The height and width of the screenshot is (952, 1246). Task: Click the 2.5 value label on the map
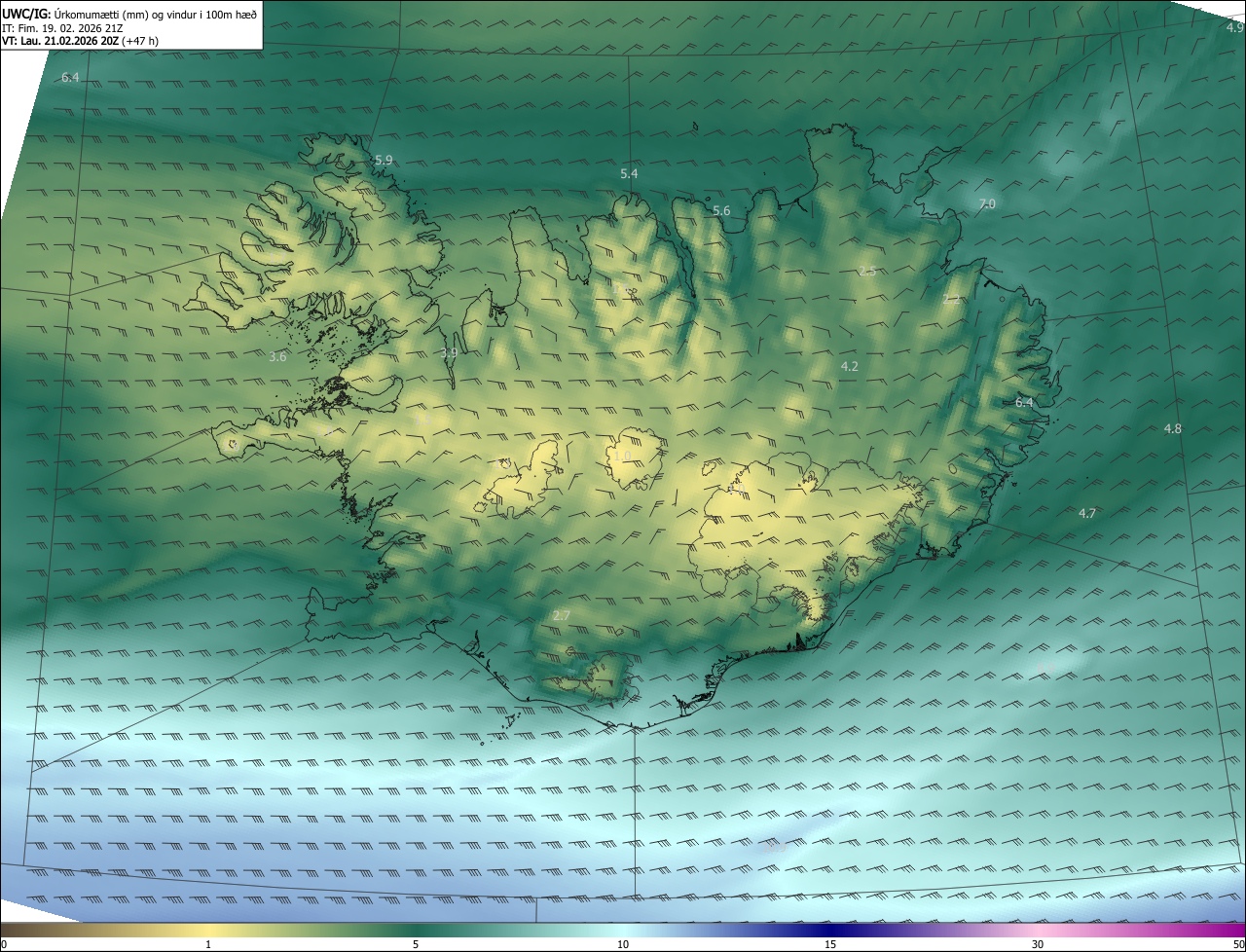pos(867,271)
